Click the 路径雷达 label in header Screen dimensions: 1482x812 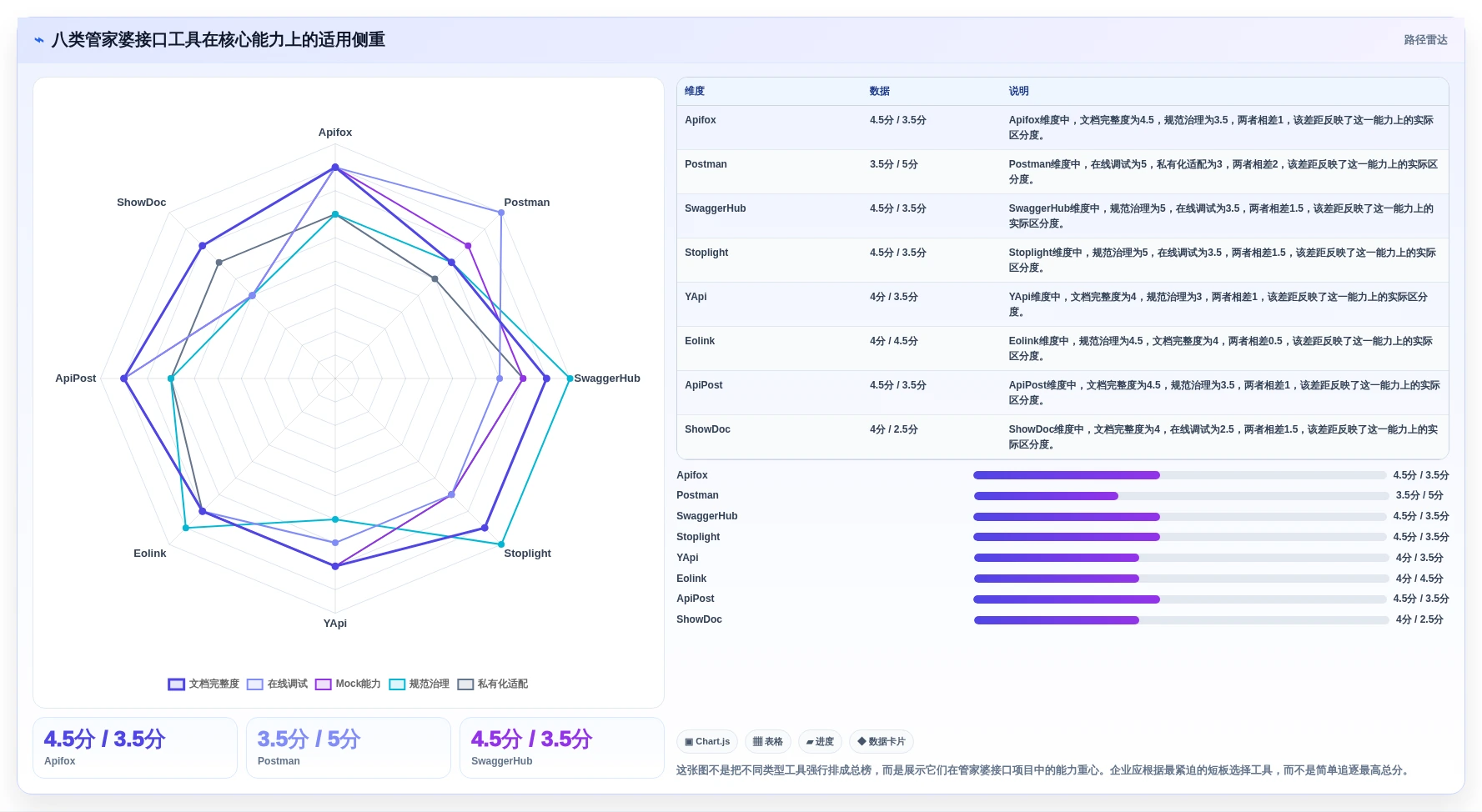[x=1425, y=40]
